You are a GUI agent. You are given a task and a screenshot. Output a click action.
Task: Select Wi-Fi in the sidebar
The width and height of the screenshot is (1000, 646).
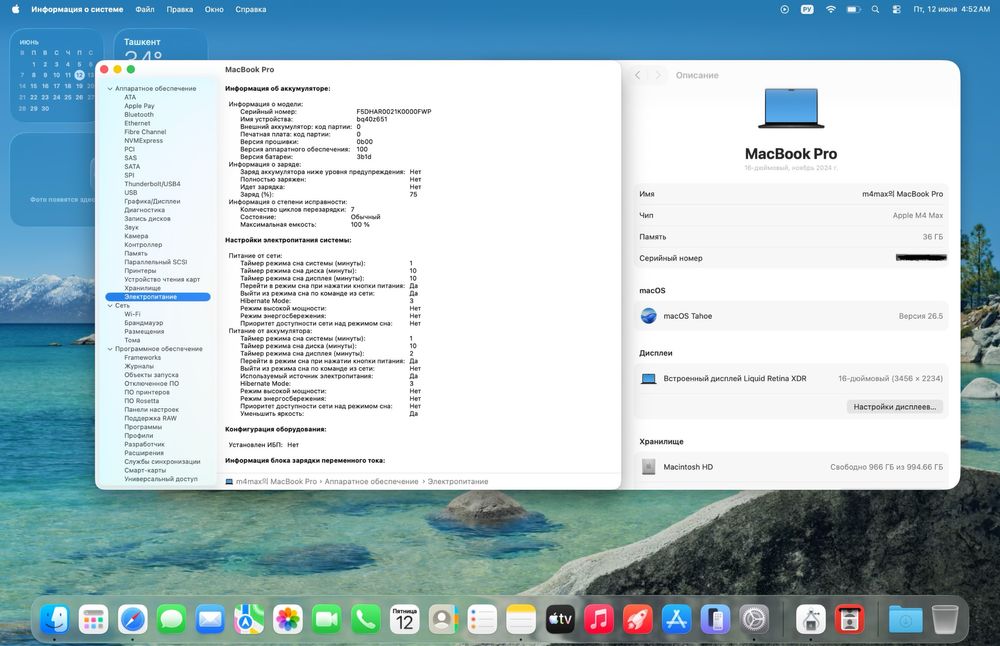coord(133,314)
